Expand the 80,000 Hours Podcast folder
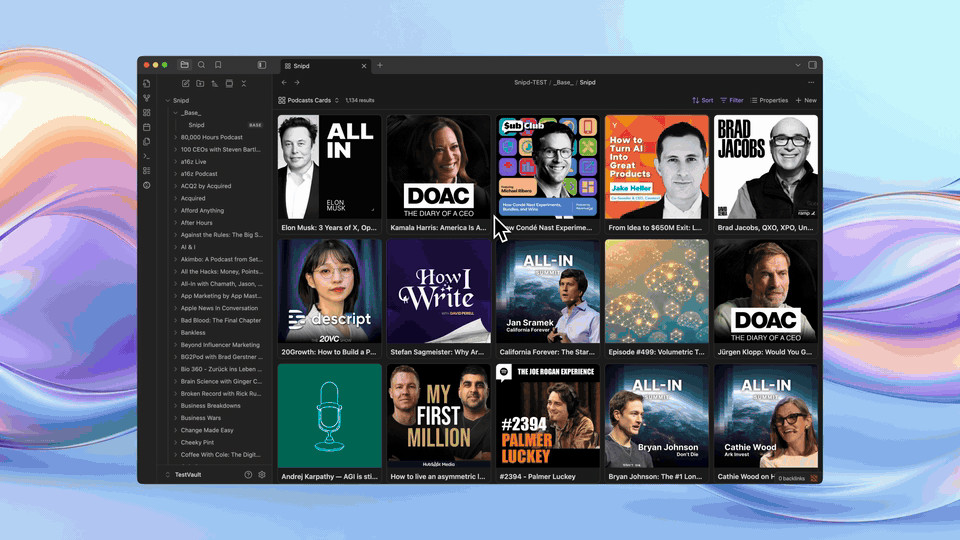This screenshot has width=960, height=540. [x=175, y=137]
